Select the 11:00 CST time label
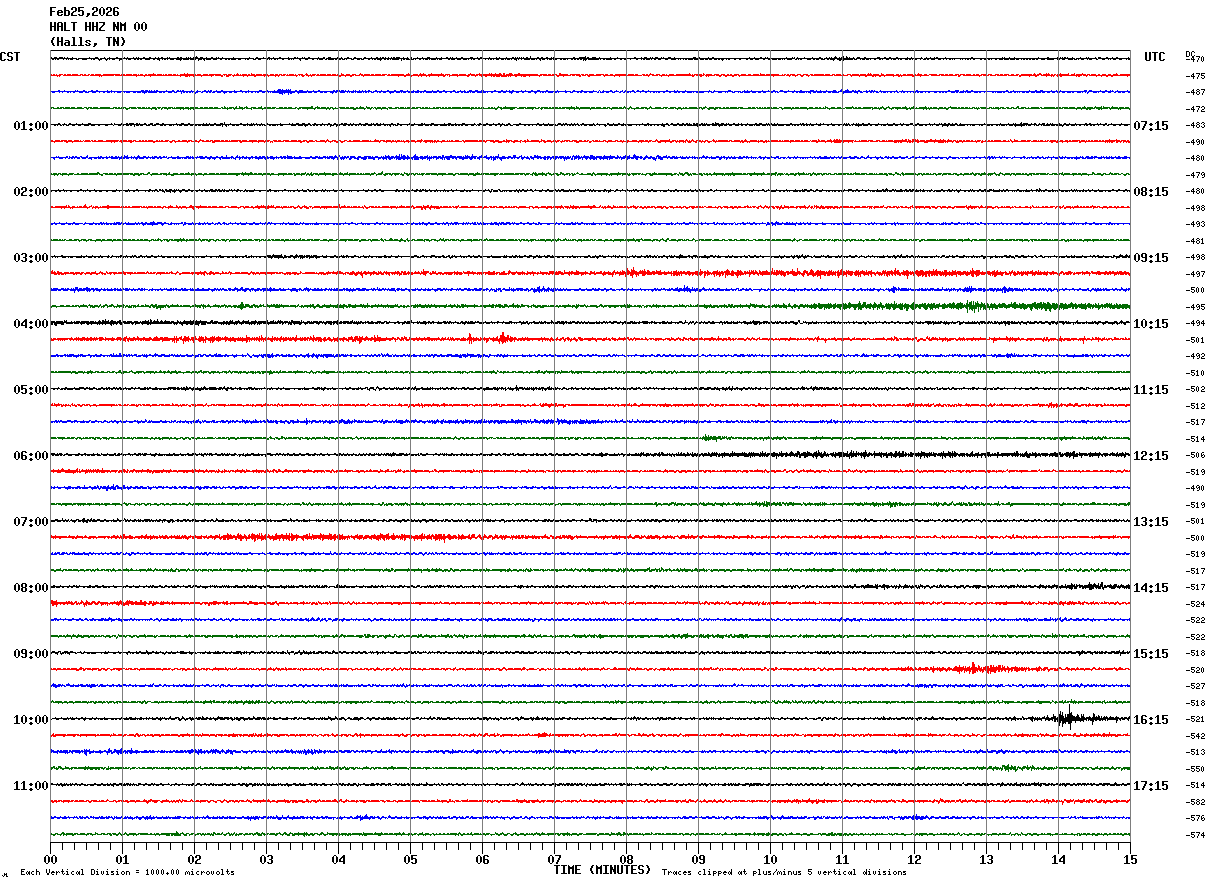1210x886 pixels. 31,786
